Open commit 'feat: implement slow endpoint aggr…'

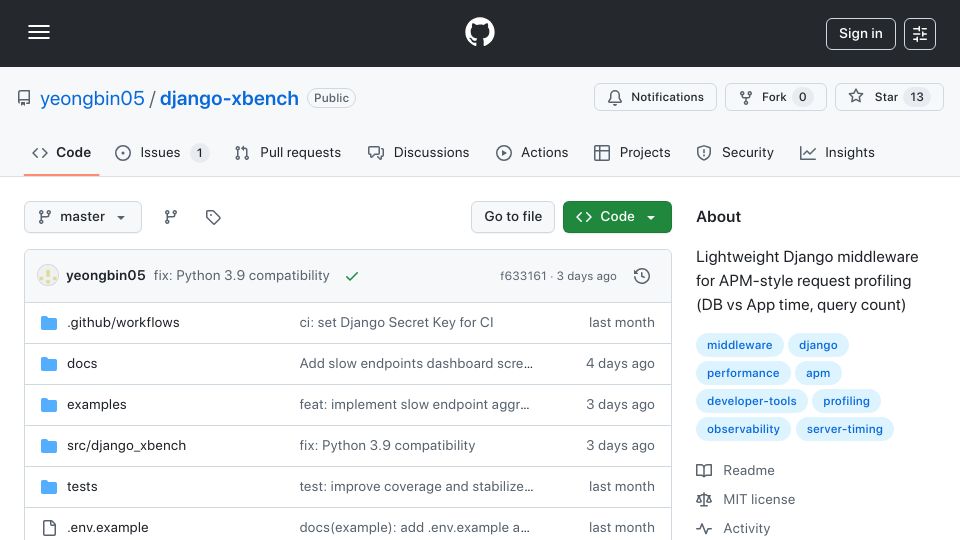pos(414,405)
